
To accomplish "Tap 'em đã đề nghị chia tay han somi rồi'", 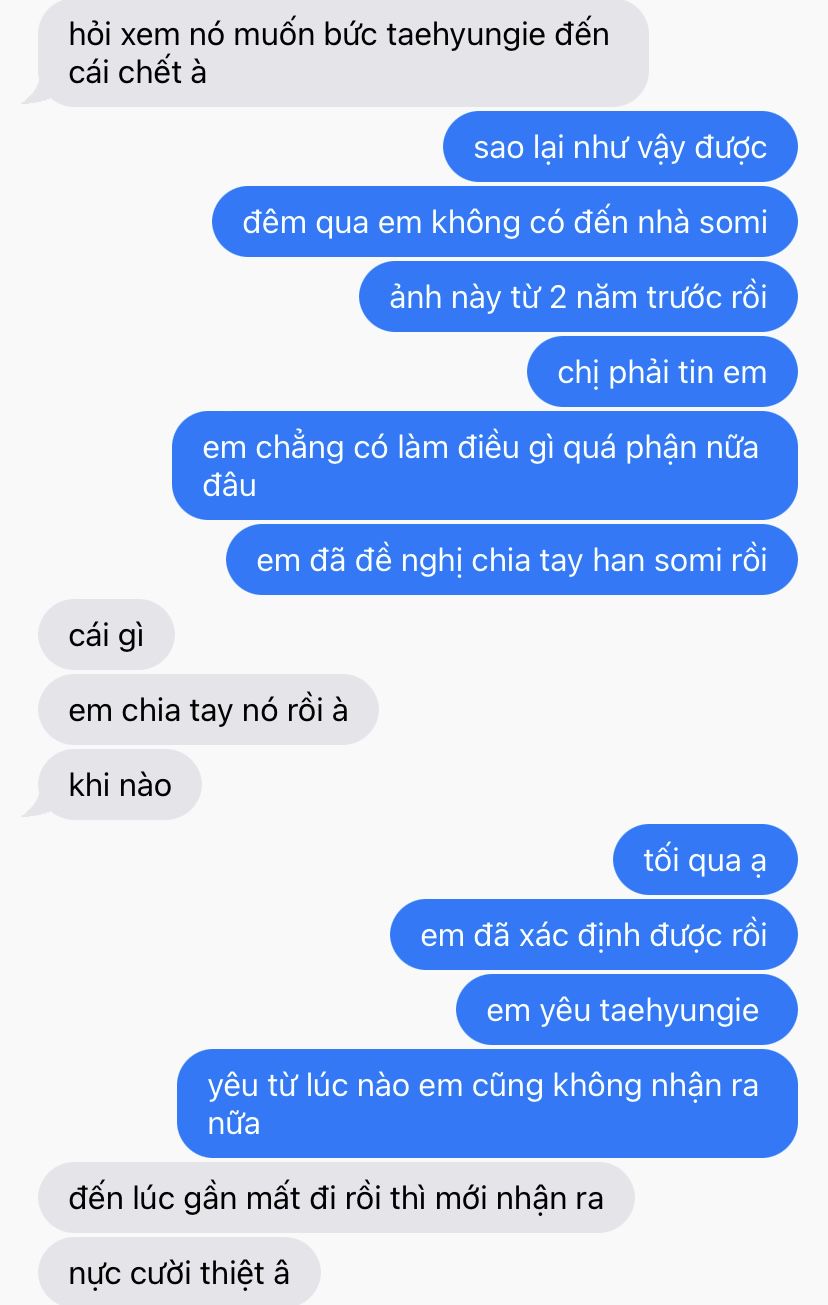I will (511, 560).
